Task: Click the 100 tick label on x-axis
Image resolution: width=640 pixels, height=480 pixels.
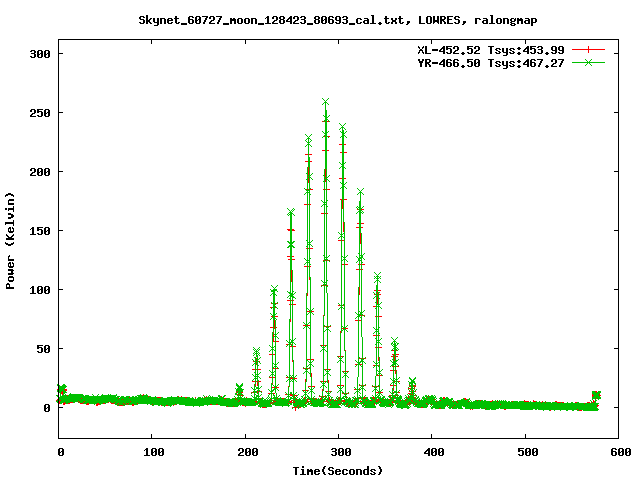Action: tap(153, 452)
